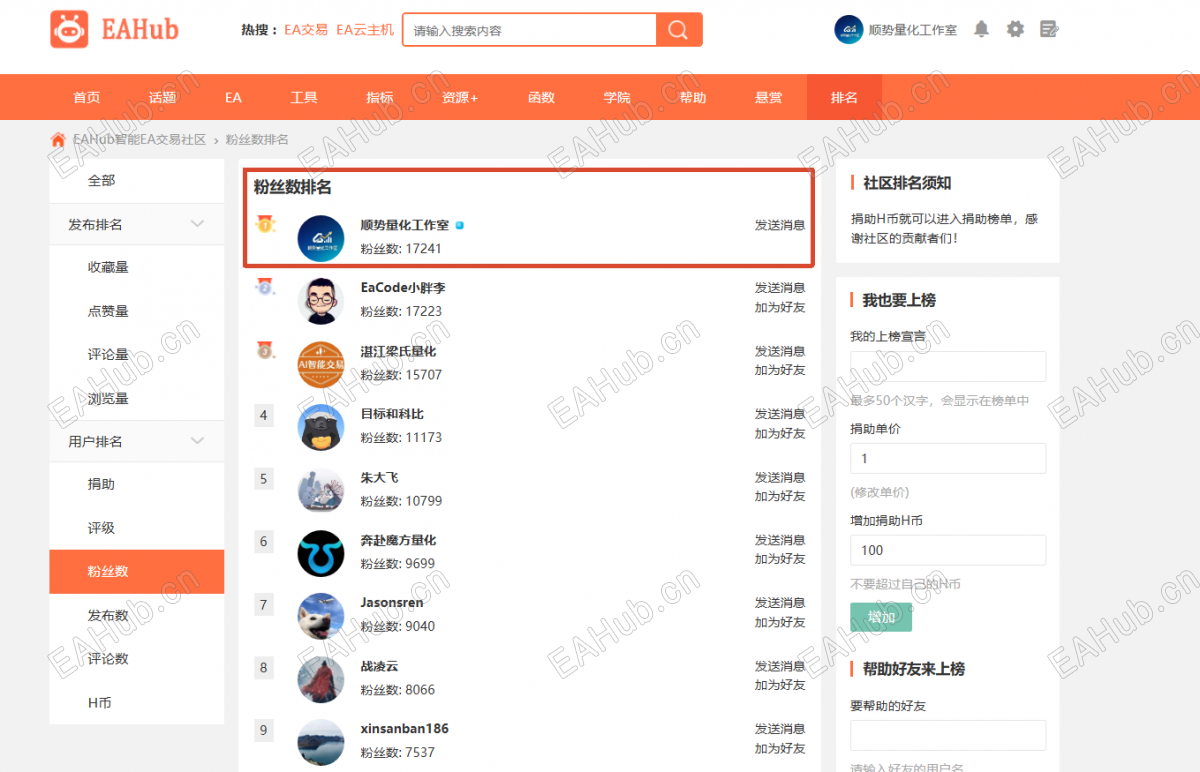
Task: Click hot search link EA云主机
Action: pos(365,30)
